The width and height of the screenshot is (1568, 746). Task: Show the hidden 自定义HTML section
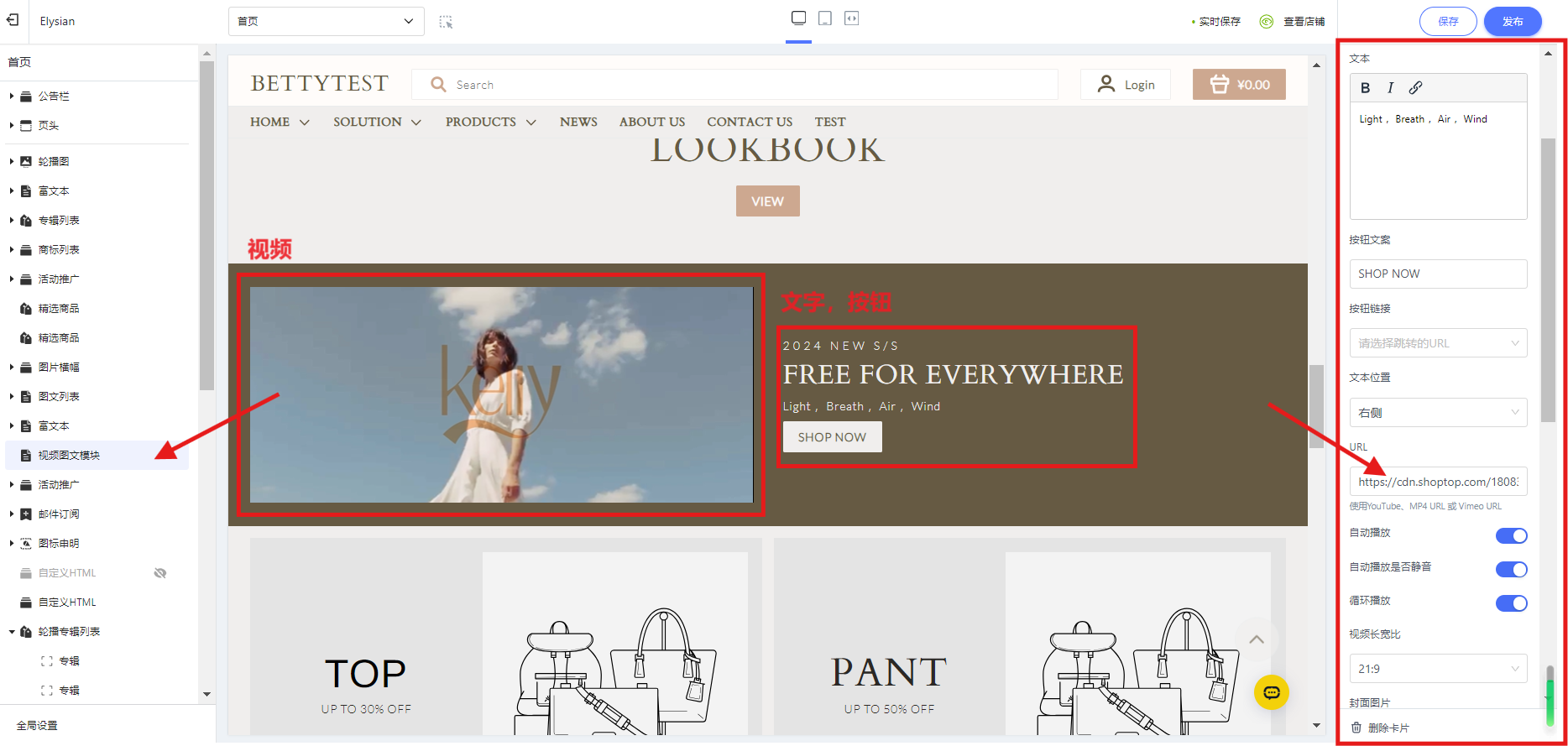tap(160, 573)
